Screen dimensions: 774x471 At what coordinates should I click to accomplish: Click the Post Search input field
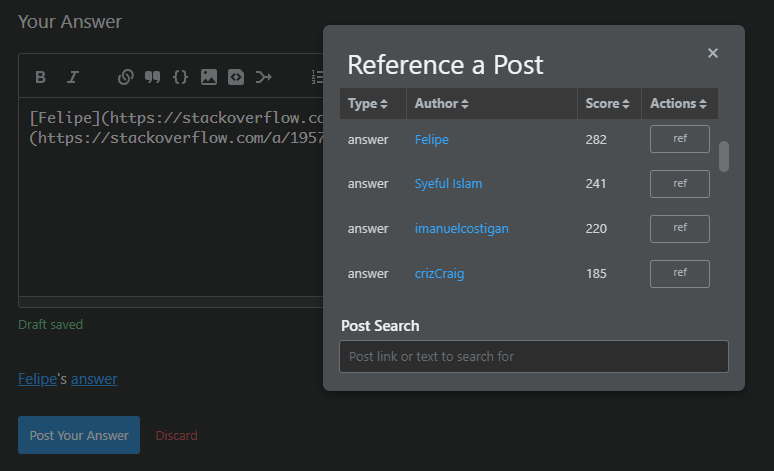tap(533, 356)
